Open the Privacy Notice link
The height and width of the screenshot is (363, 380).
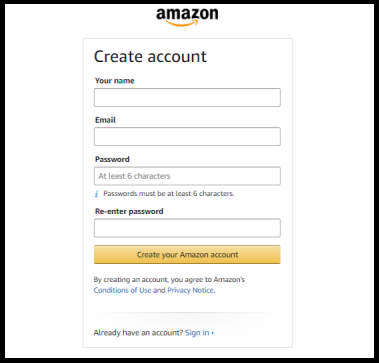(190, 290)
